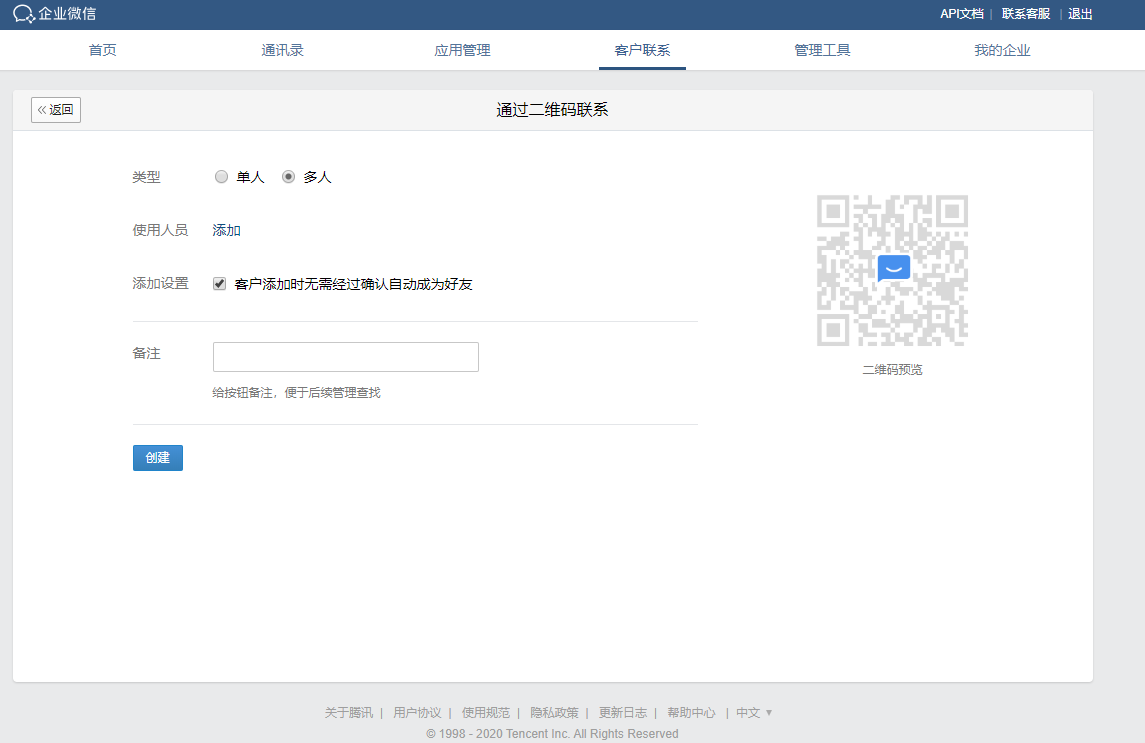Focus the 备注 input field

point(345,357)
